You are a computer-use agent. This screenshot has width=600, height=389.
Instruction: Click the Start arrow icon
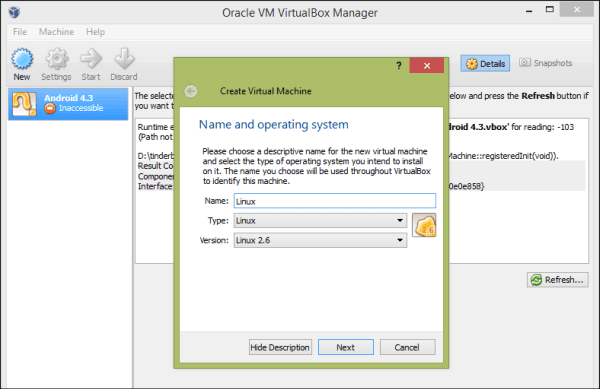tap(91, 59)
